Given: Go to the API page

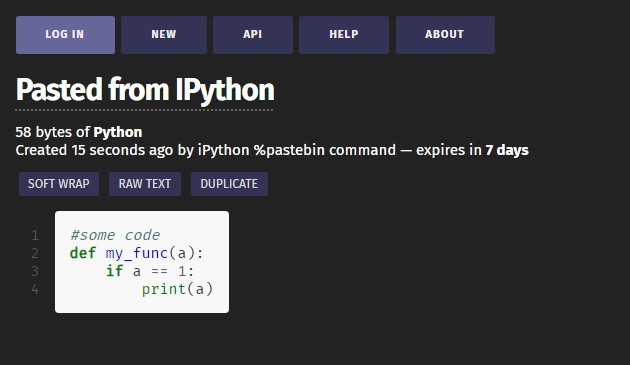Looking at the screenshot, I should 253,35.
